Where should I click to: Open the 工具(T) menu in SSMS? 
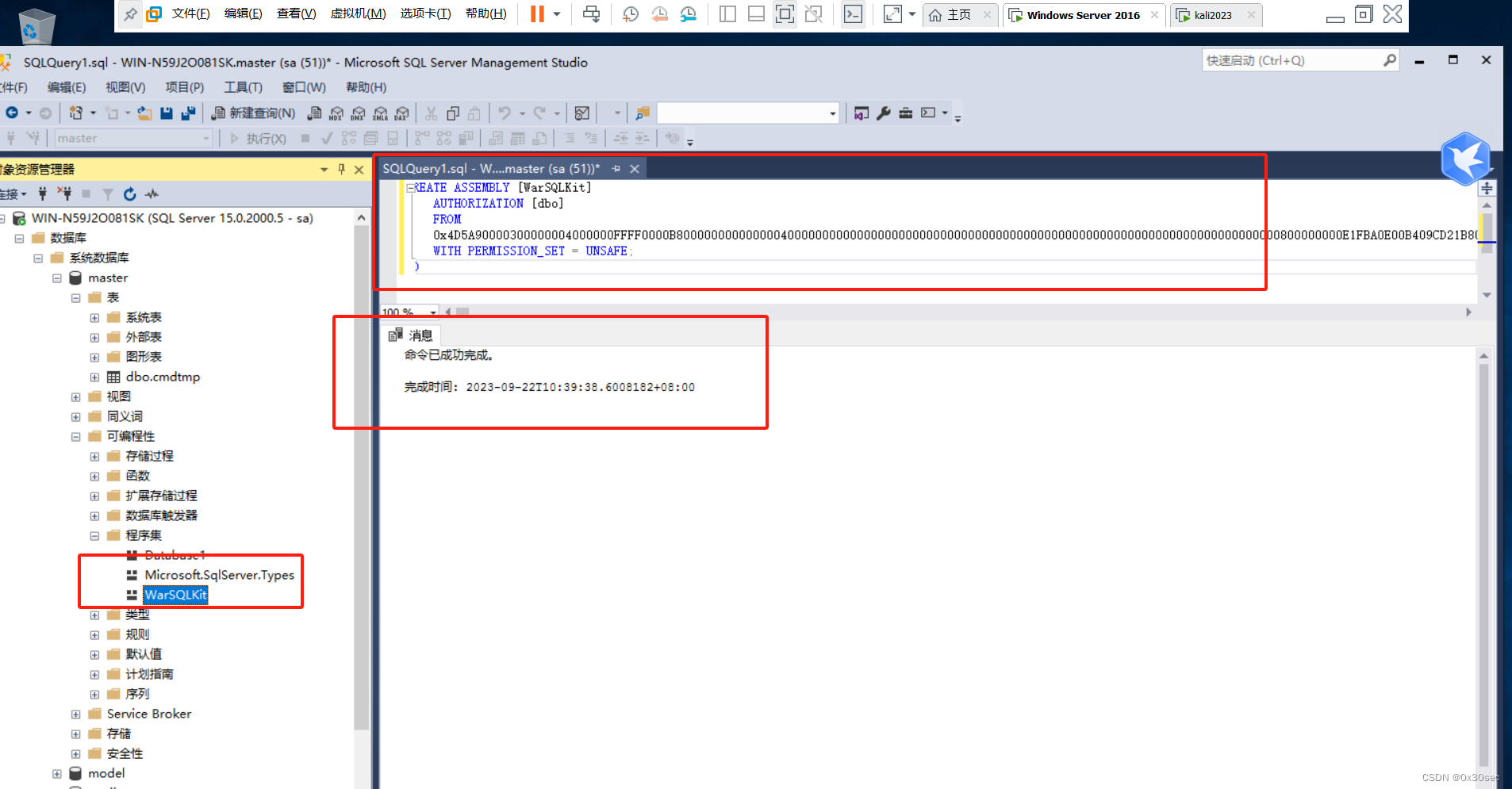click(243, 87)
